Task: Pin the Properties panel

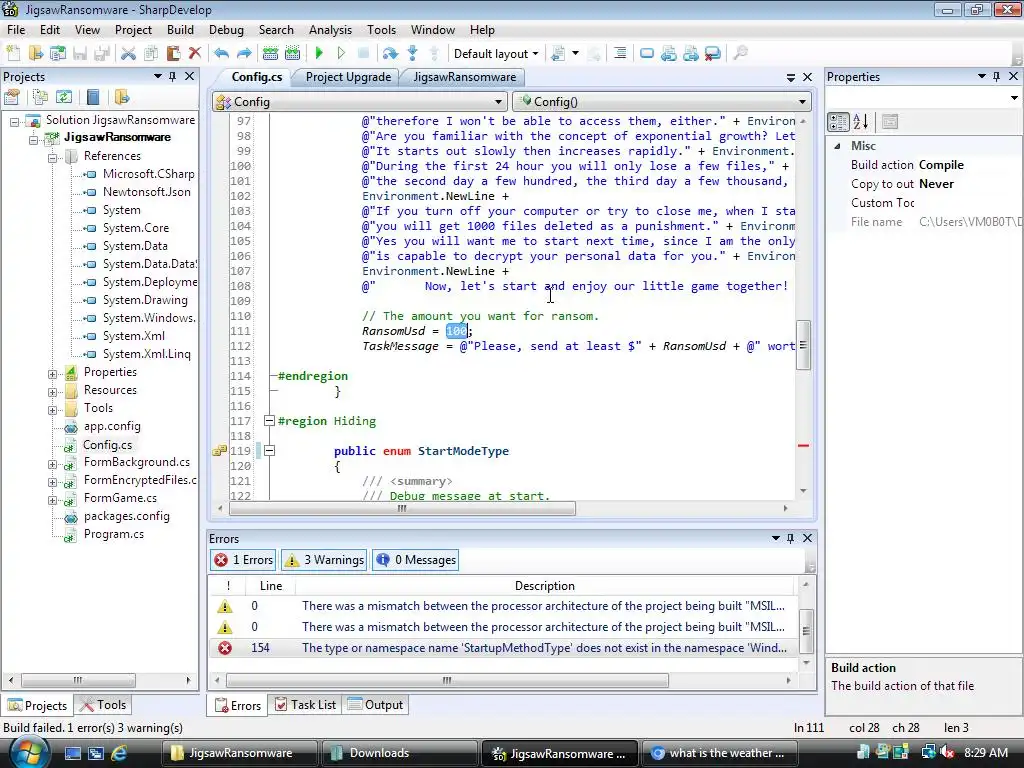Action: tap(997, 76)
